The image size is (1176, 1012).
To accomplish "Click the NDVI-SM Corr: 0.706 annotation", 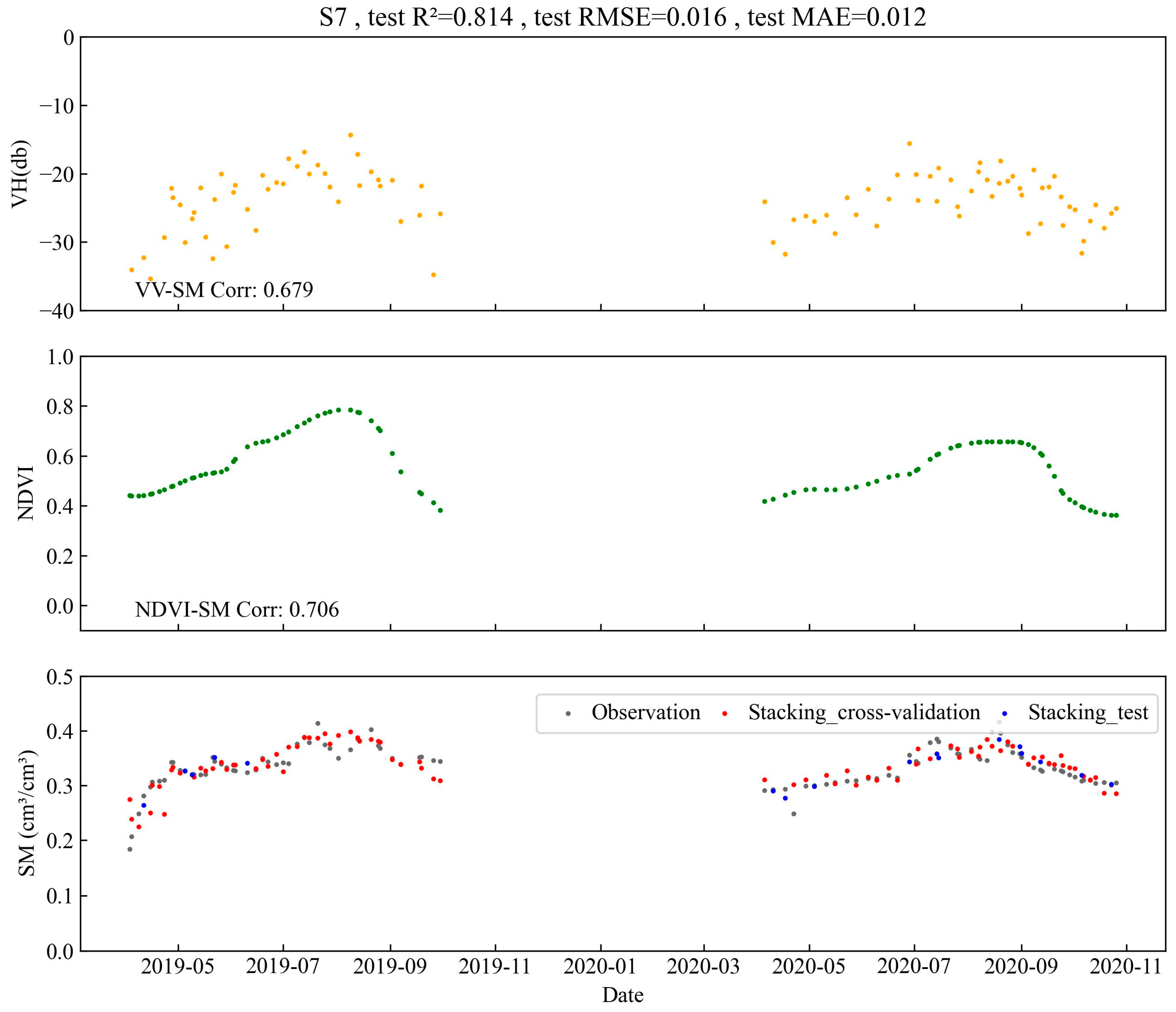I will [237, 609].
